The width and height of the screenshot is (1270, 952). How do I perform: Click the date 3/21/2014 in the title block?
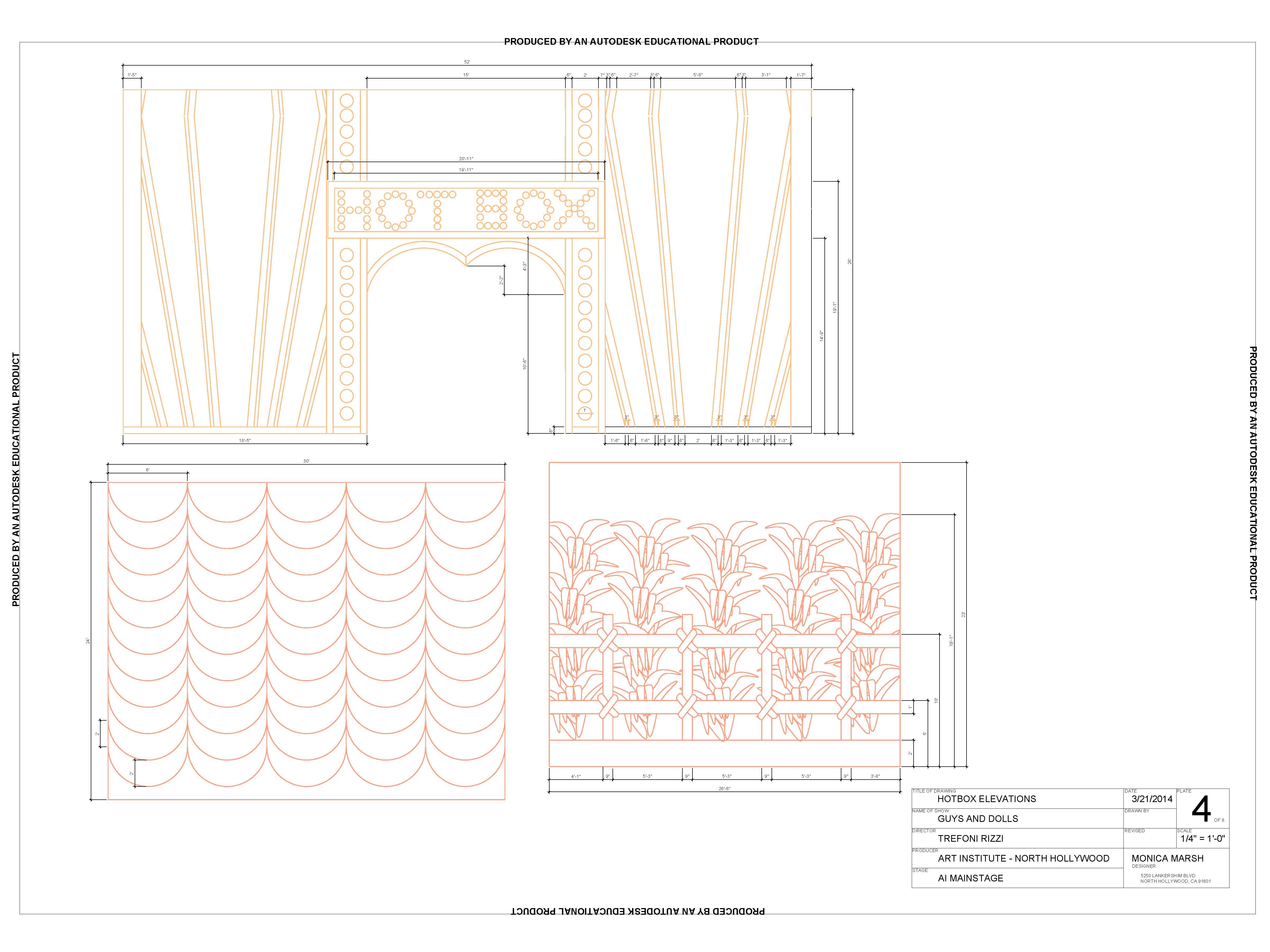tap(1152, 799)
